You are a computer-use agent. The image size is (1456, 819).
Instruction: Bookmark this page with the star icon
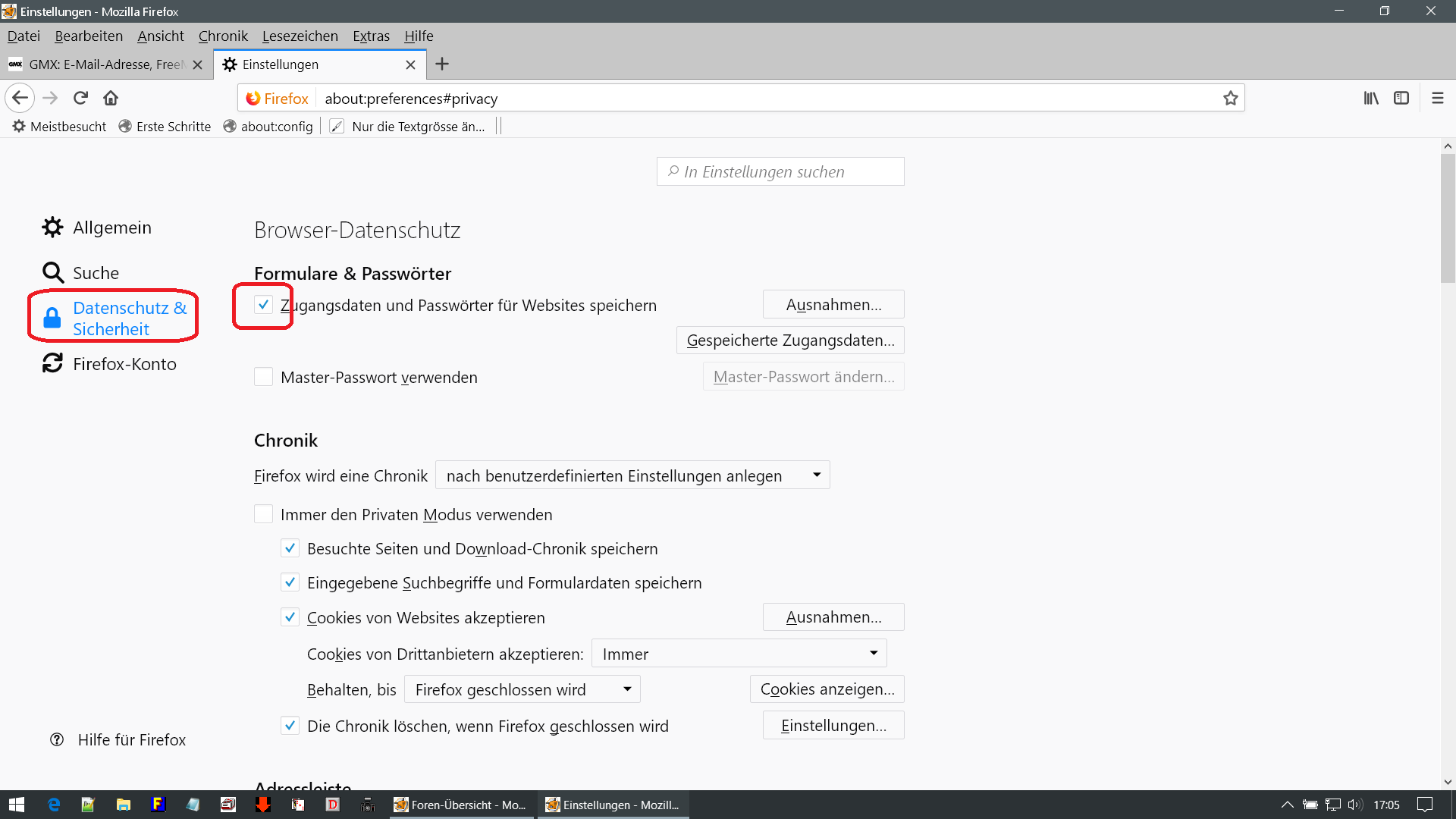coord(1230,99)
